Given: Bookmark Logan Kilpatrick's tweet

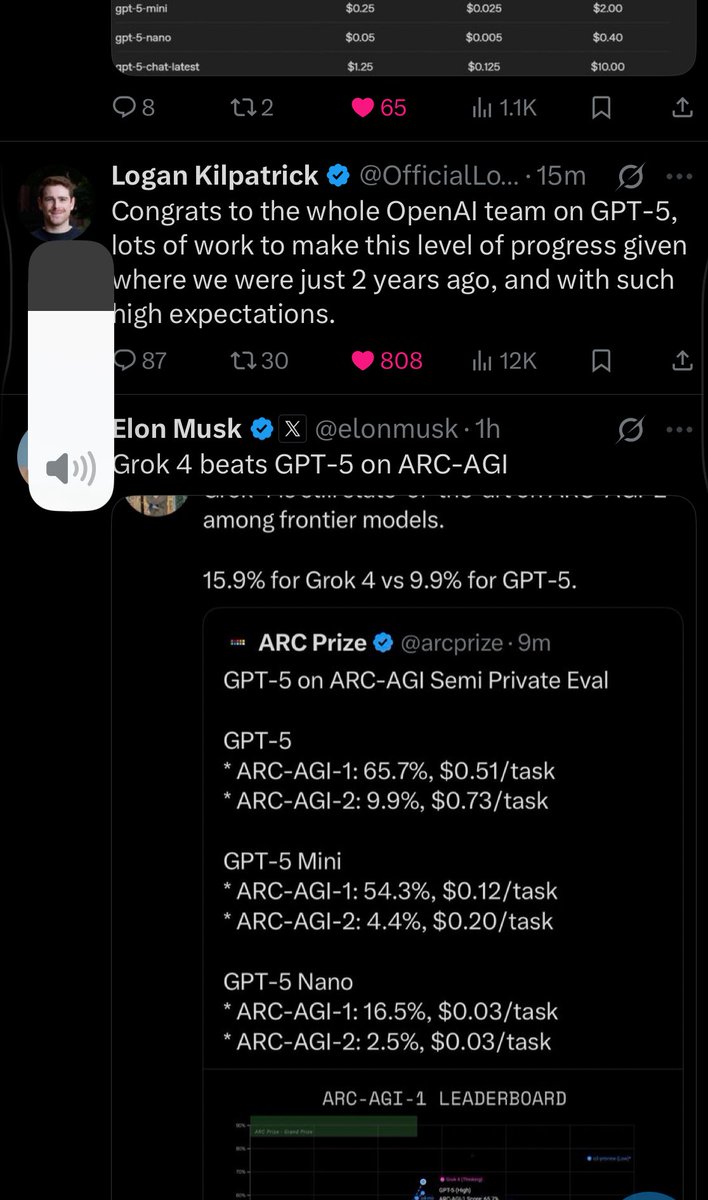Looking at the screenshot, I should tap(601, 360).
